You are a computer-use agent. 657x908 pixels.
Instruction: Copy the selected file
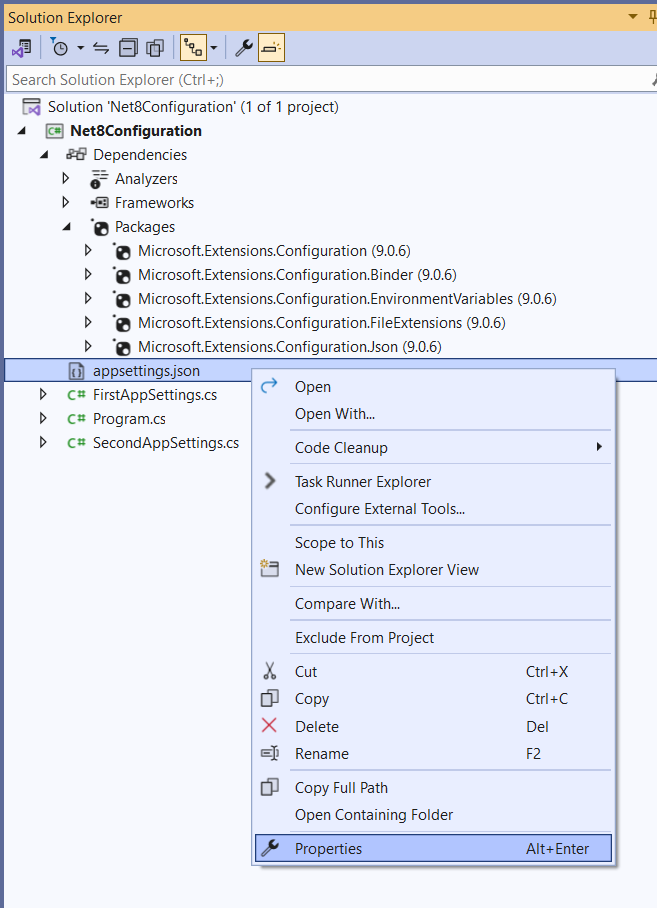433,698
